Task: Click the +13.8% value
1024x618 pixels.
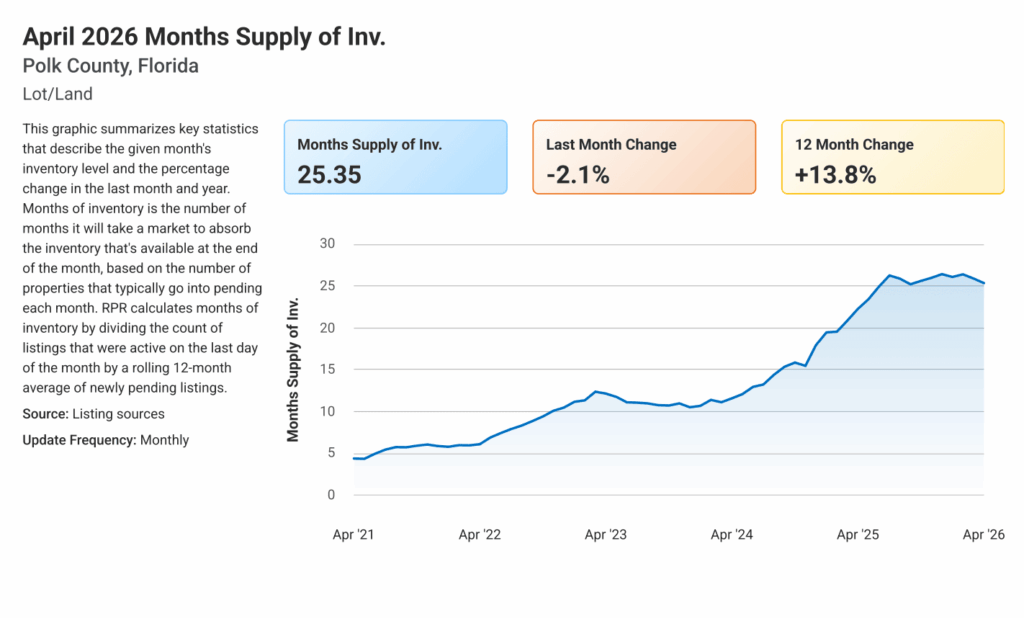Action: click(835, 175)
